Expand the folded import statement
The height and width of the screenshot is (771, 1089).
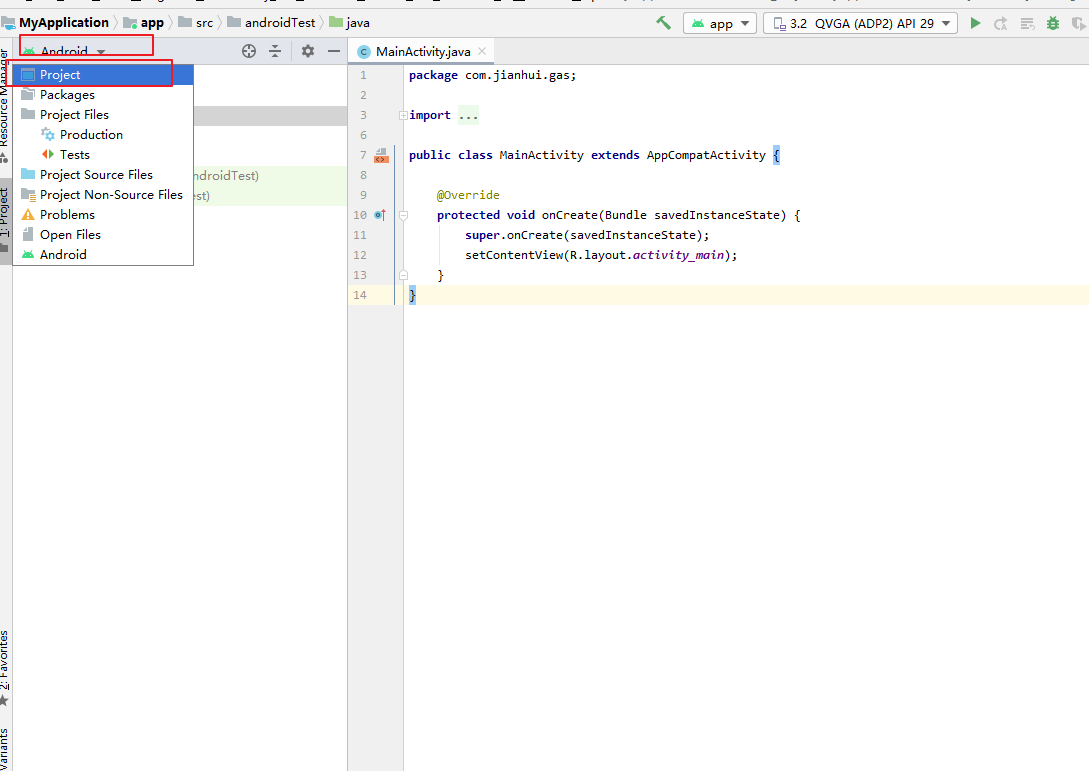(x=404, y=115)
